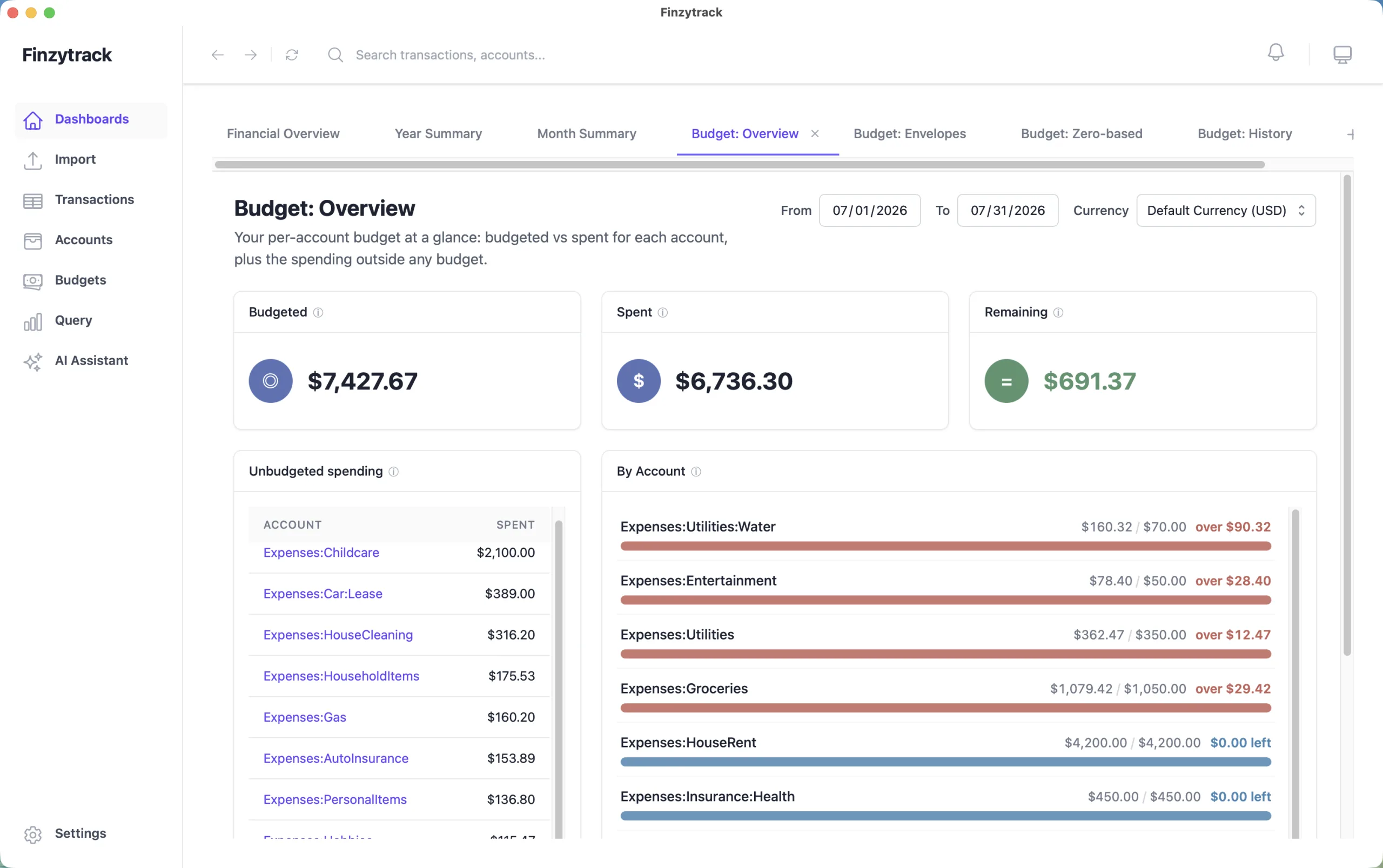The image size is (1383, 868).
Task: Click the monitor display icon
Action: point(1341,55)
